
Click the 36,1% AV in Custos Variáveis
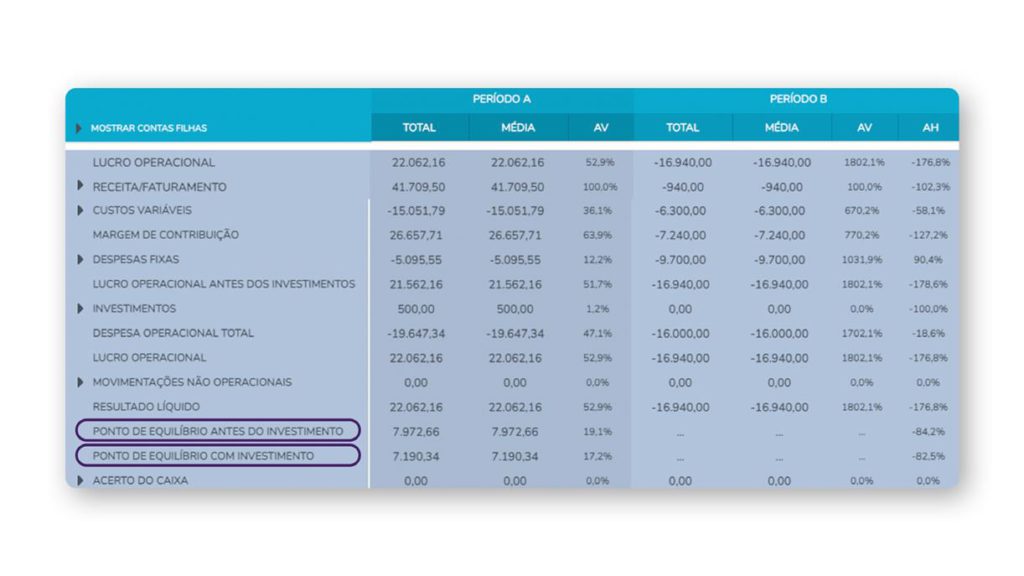point(598,211)
